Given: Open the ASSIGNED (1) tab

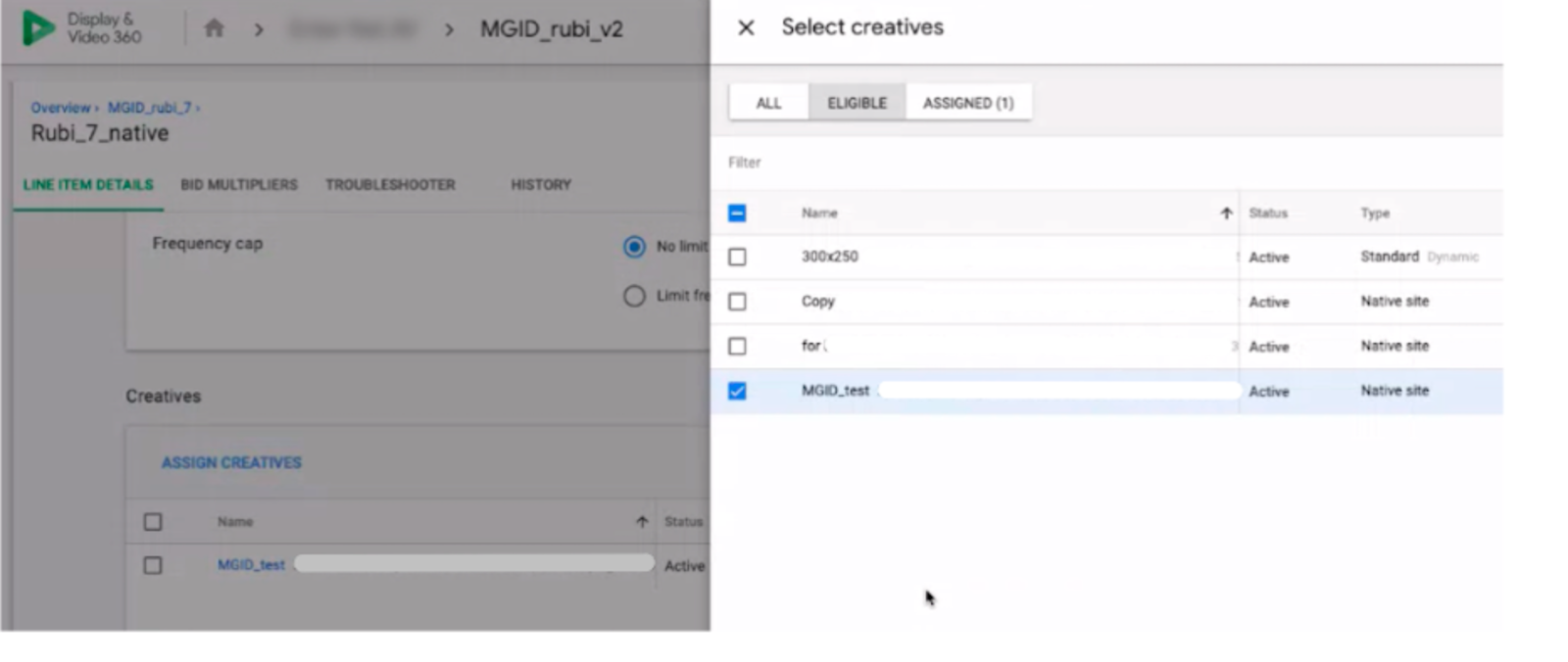Looking at the screenshot, I should point(968,103).
